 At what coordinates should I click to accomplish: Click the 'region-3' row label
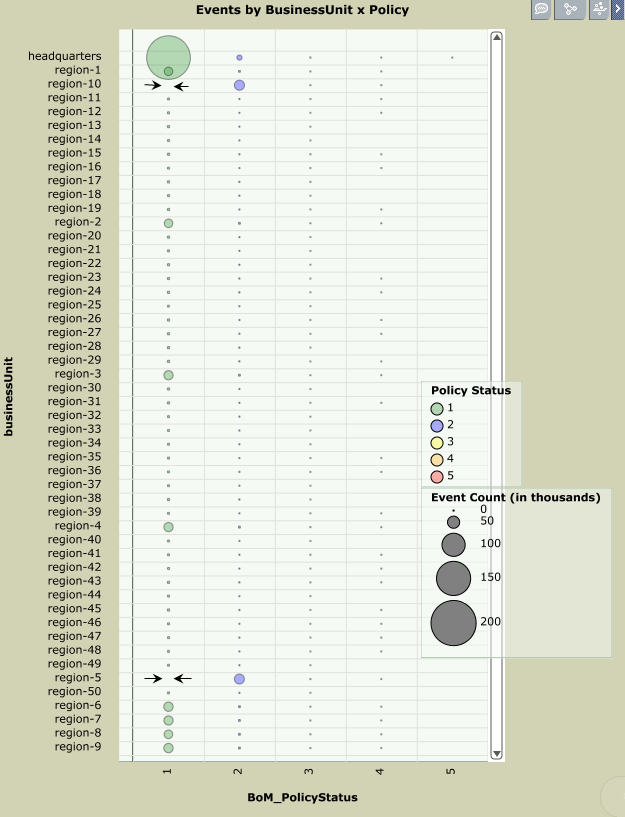tap(78, 374)
